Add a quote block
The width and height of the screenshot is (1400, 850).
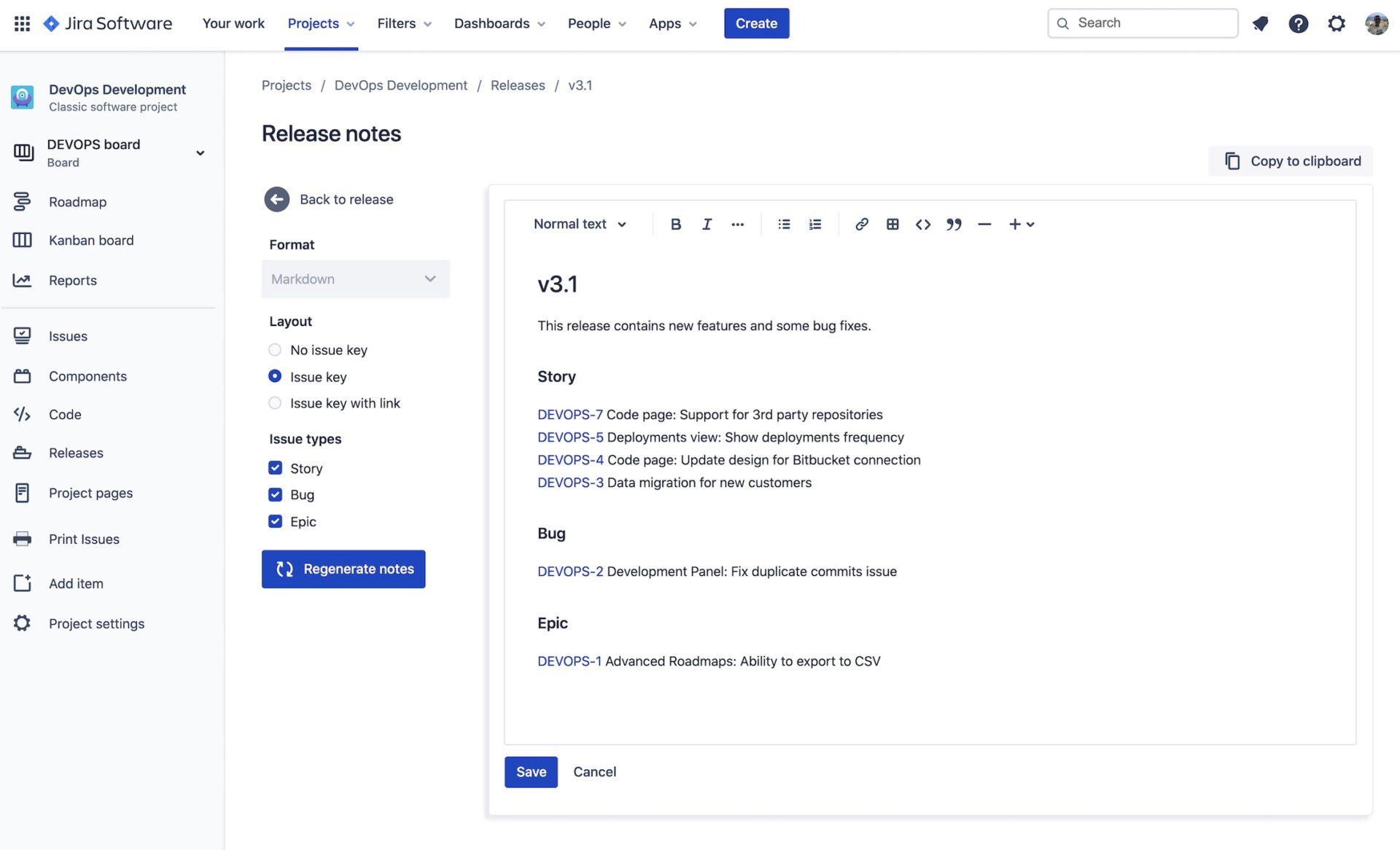tap(954, 224)
